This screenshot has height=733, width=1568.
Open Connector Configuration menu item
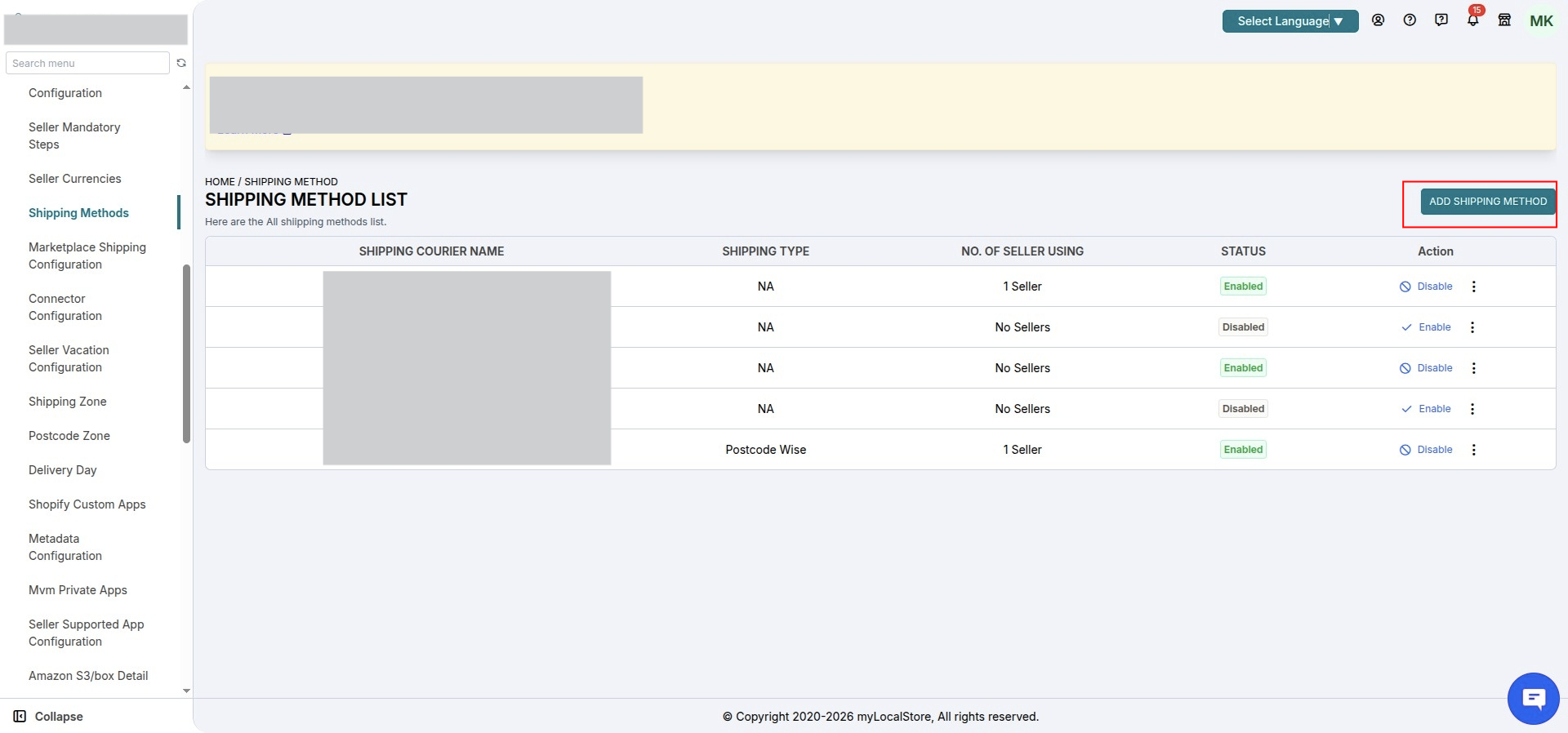[65, 307]
